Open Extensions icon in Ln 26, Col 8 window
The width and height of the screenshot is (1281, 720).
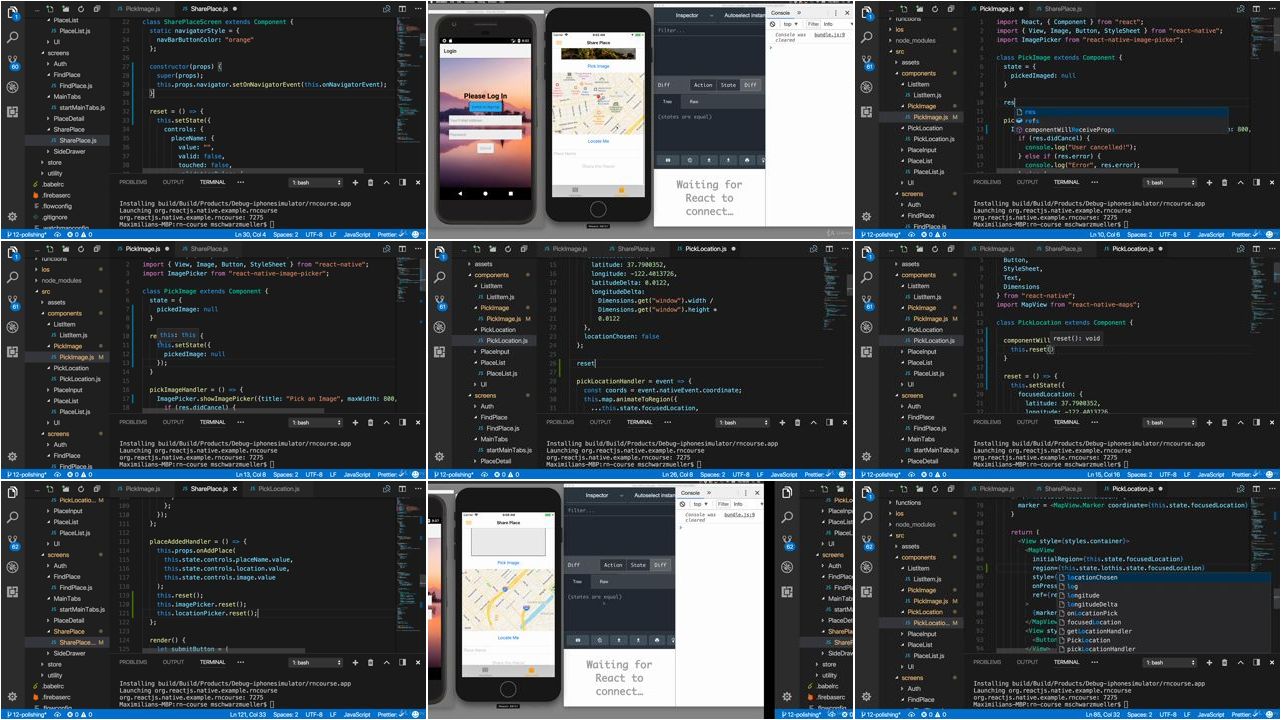(x=440, y=352)
